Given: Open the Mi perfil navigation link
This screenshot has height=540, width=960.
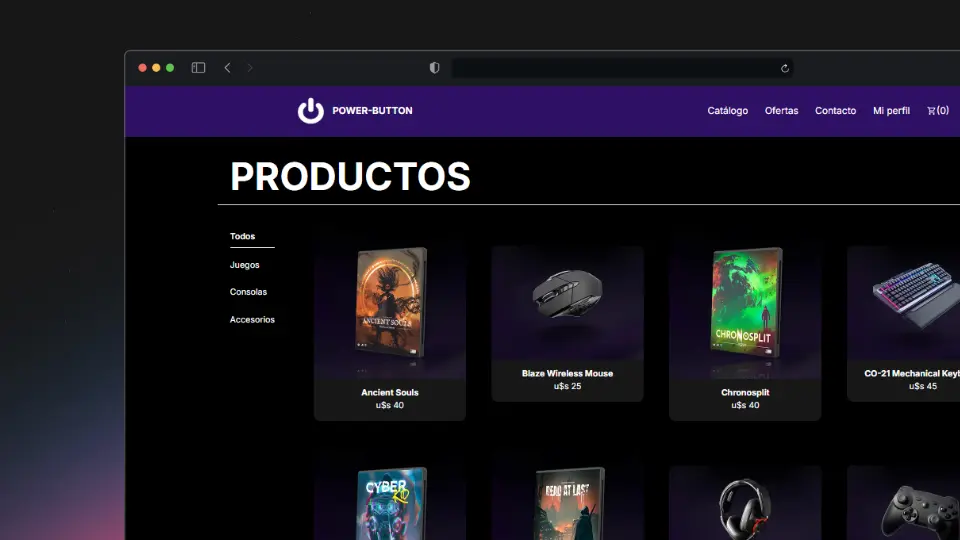Looking at the screenshot, I should click(891, 111).
